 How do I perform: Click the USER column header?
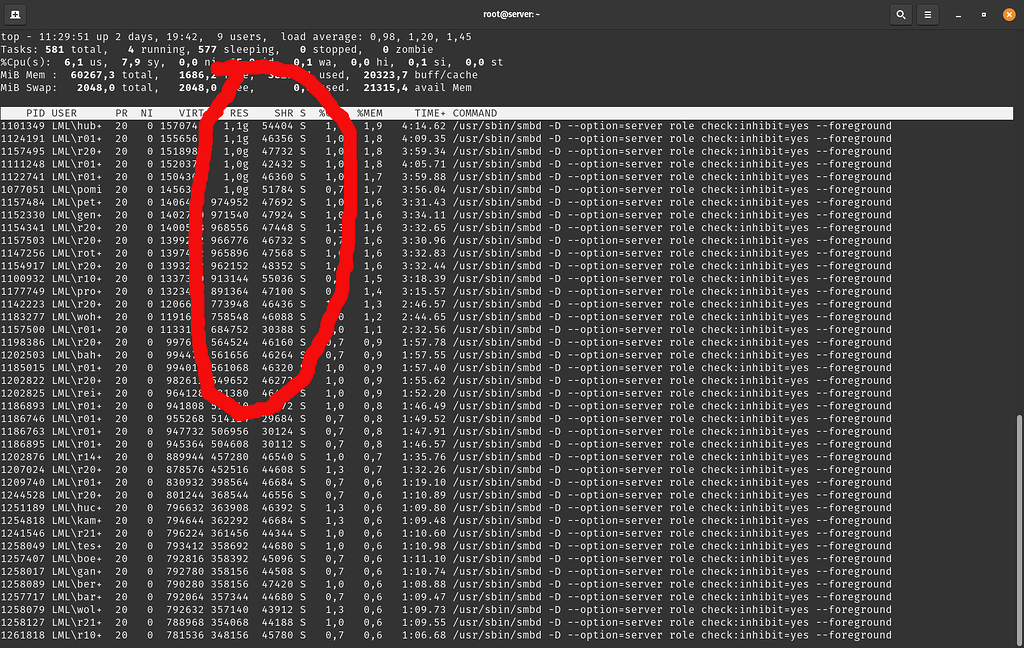(x=63, y=113)
